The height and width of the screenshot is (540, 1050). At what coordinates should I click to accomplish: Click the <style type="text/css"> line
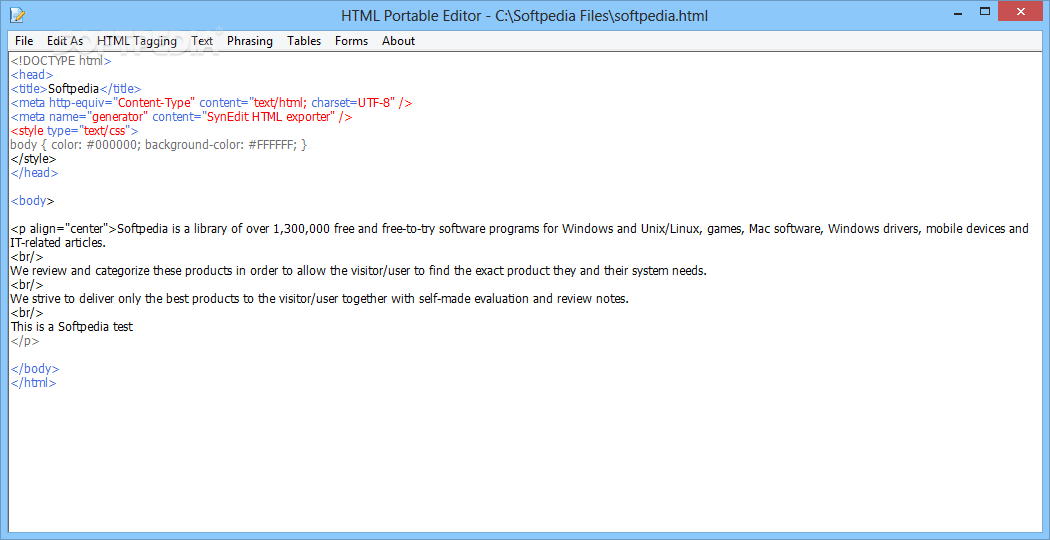click(74, 131)
